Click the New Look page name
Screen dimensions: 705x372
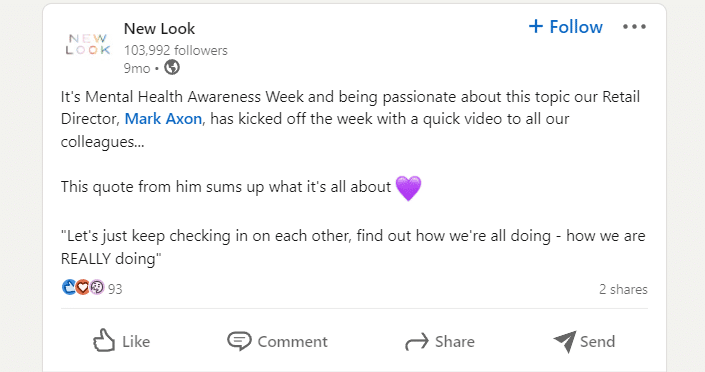[x=159, y=29]
